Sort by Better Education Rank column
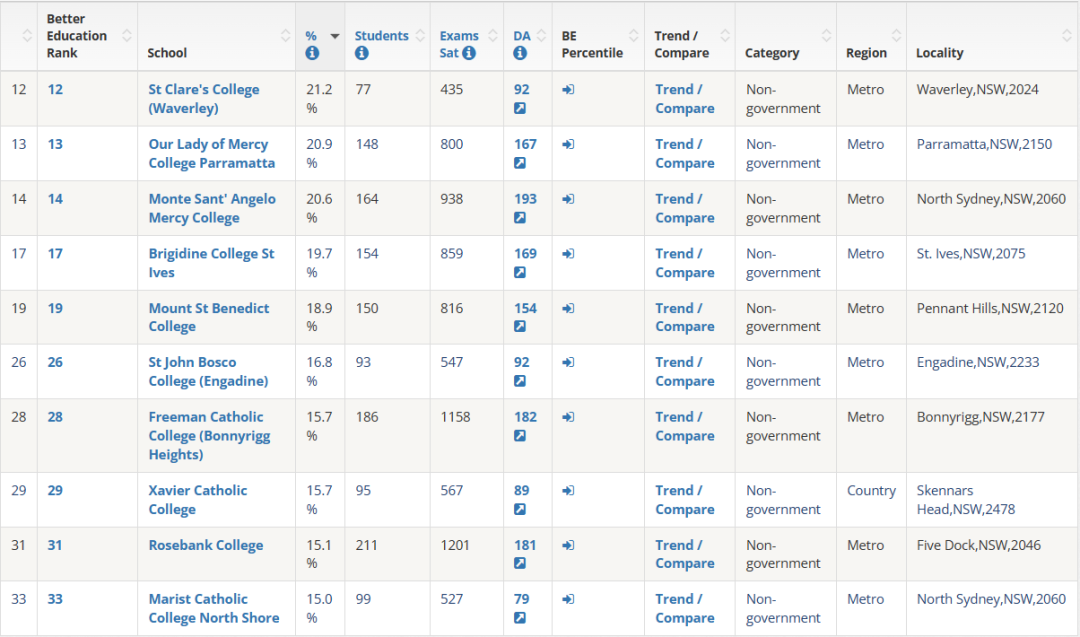1080x637 pixels. coord(127,35)
